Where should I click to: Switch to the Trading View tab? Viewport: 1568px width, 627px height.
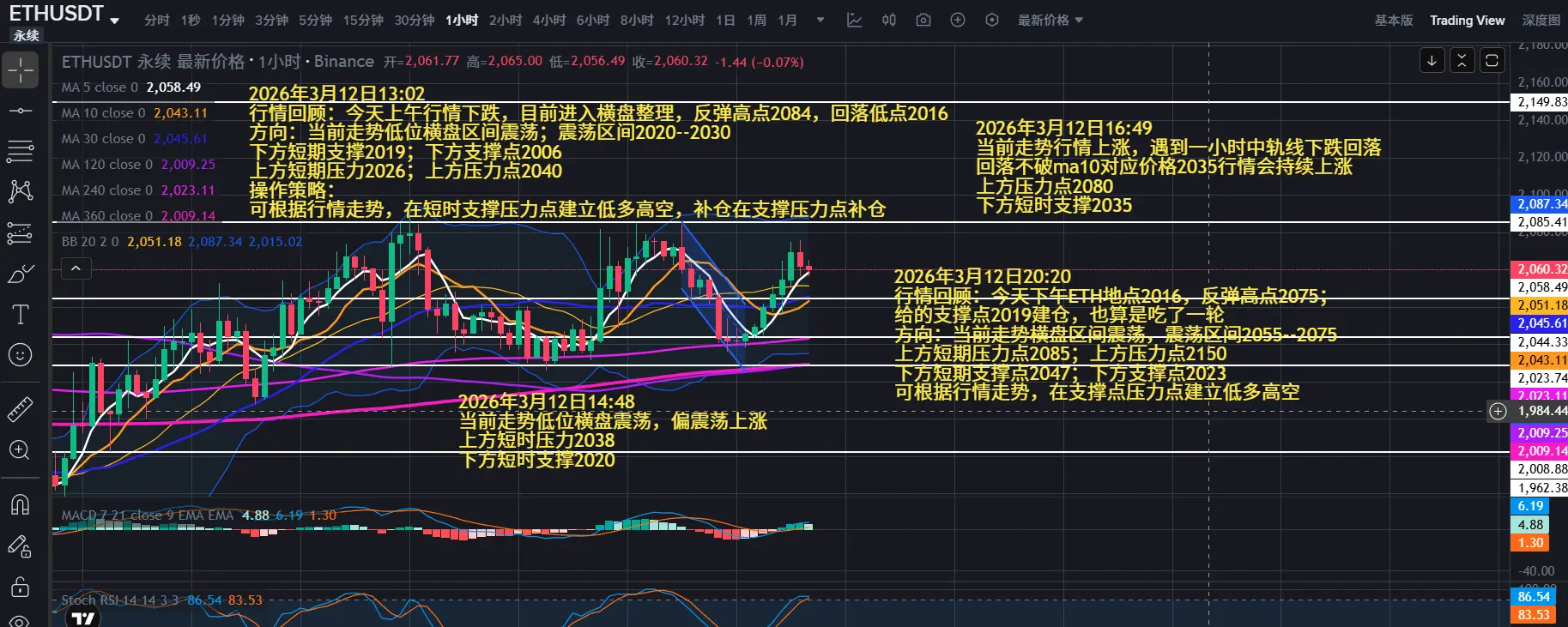coord(1468,20)
